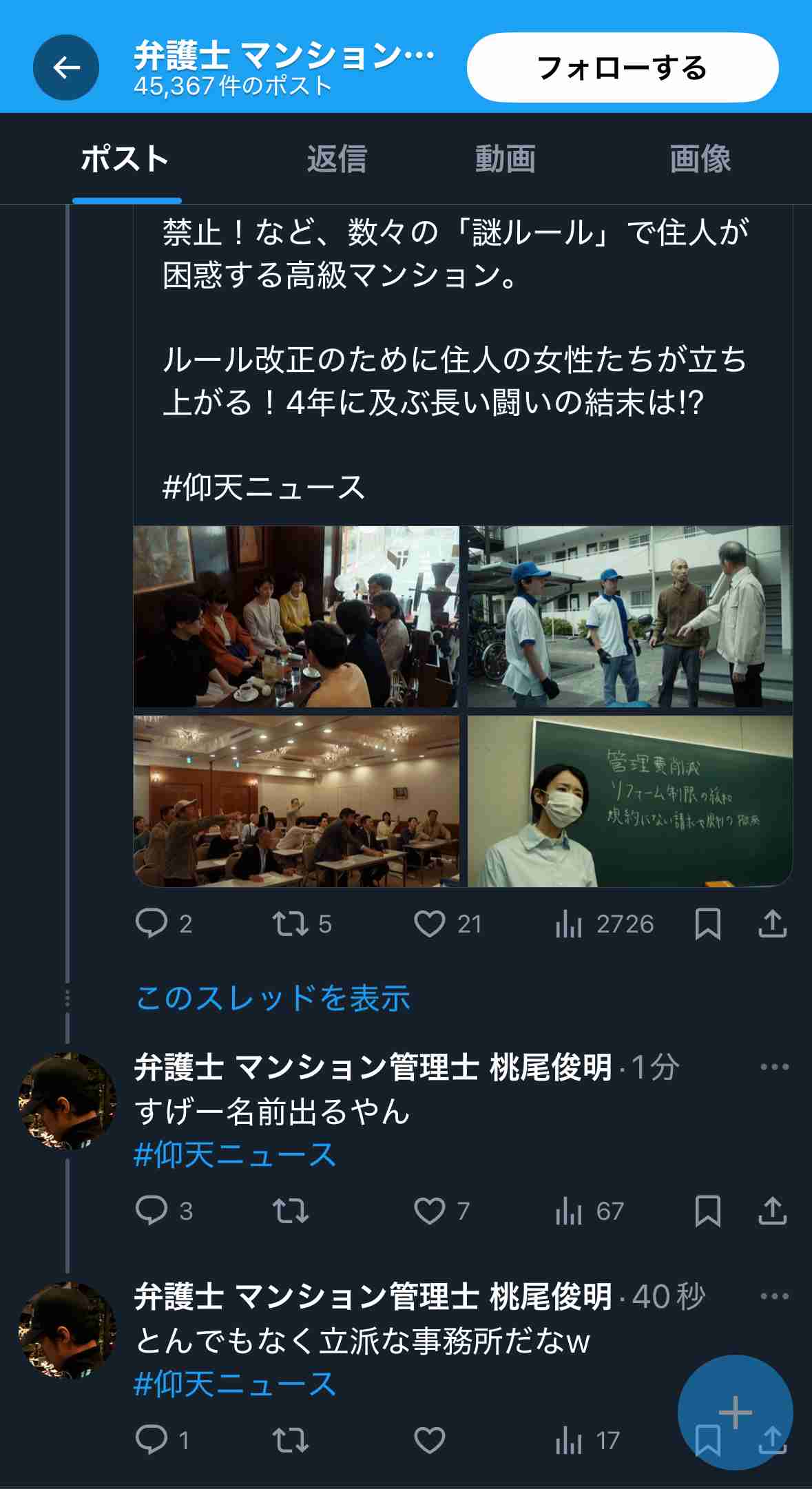812x1489 pixels.
Task: Expand thread via このスレッドを表示
Action: pyautogui.click(x=273, y=998)
